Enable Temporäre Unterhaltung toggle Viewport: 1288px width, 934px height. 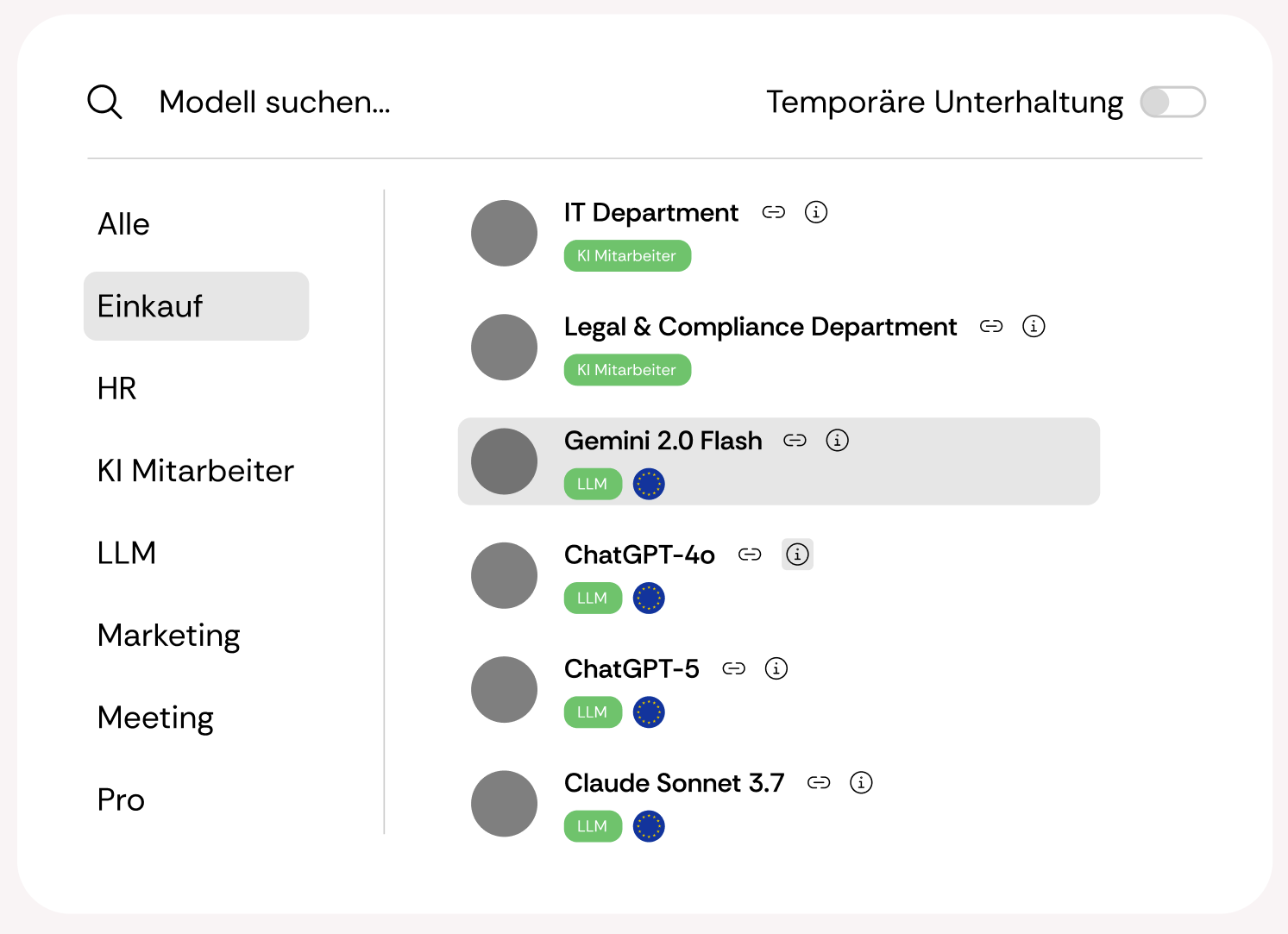coord(1172,102)
